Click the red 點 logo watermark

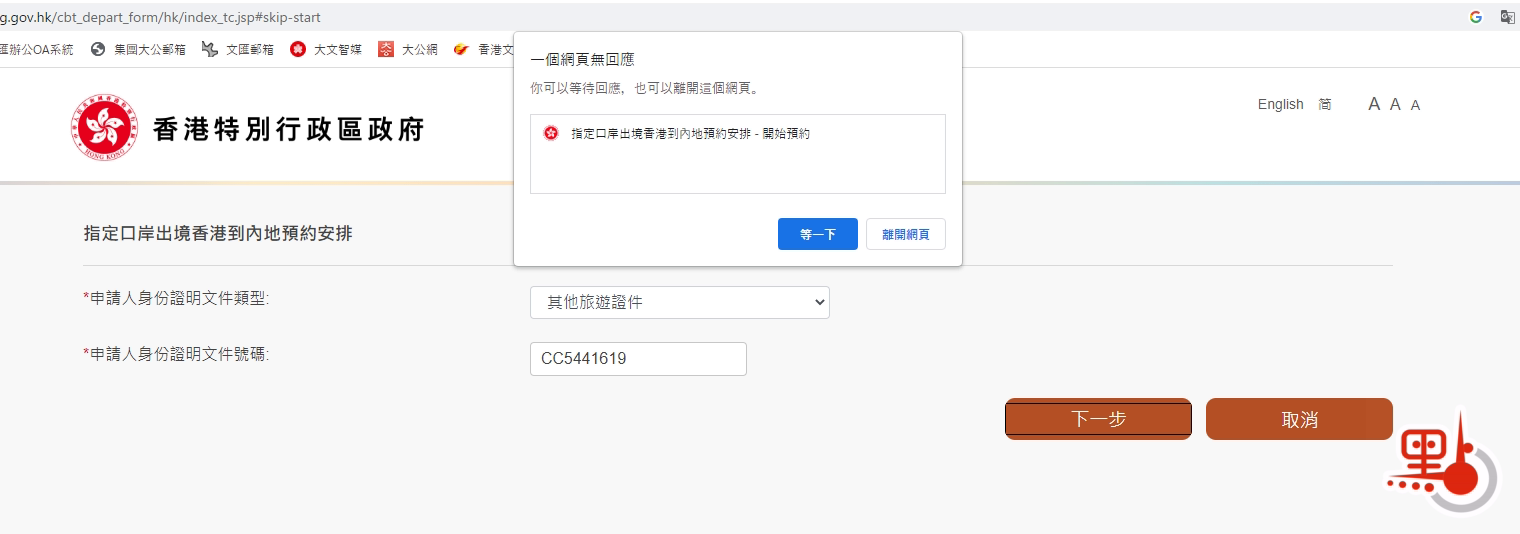pos(1440,466)
